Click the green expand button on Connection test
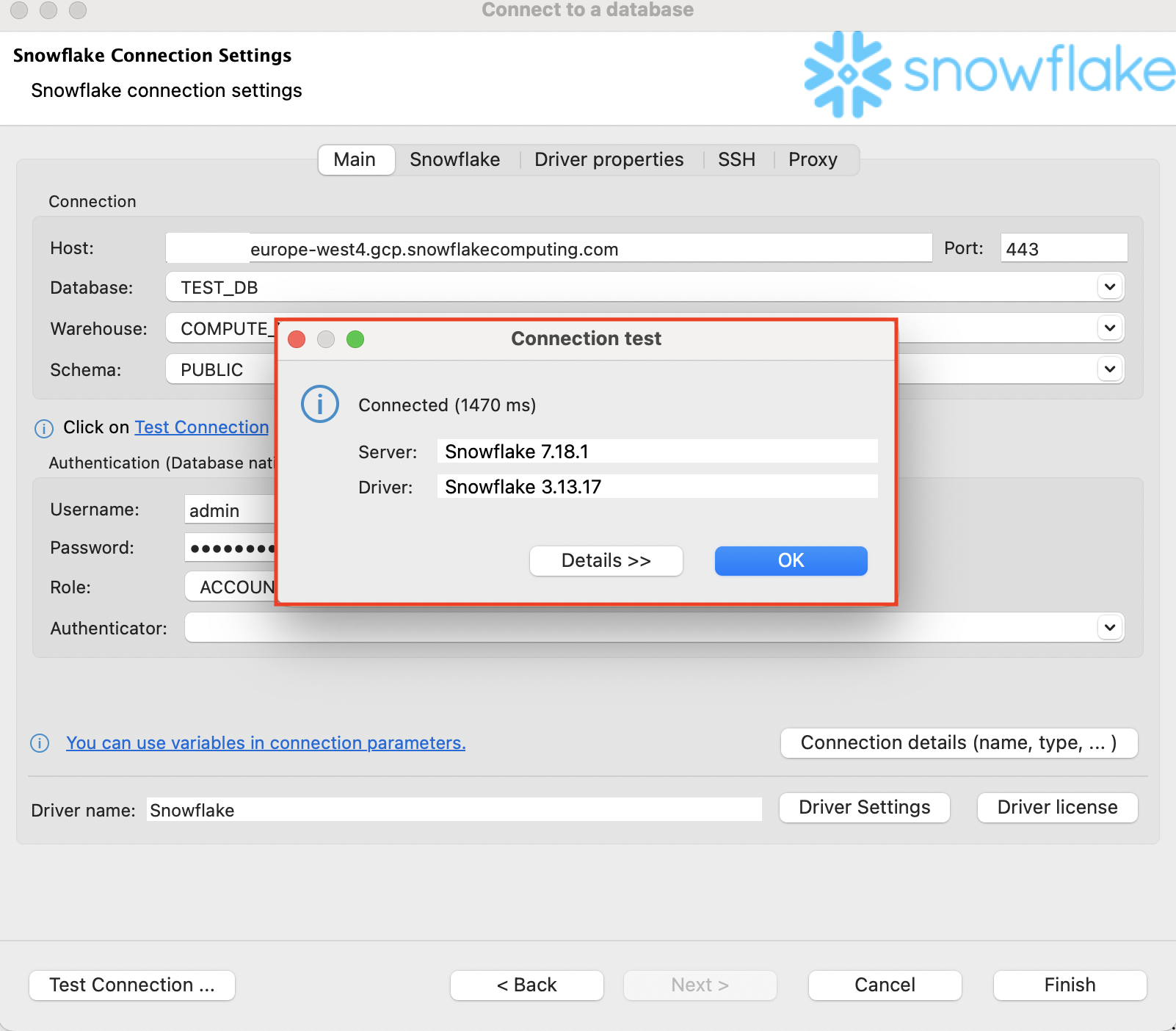The width and height of the screenshot is (1176, 1031). (355, 339)
